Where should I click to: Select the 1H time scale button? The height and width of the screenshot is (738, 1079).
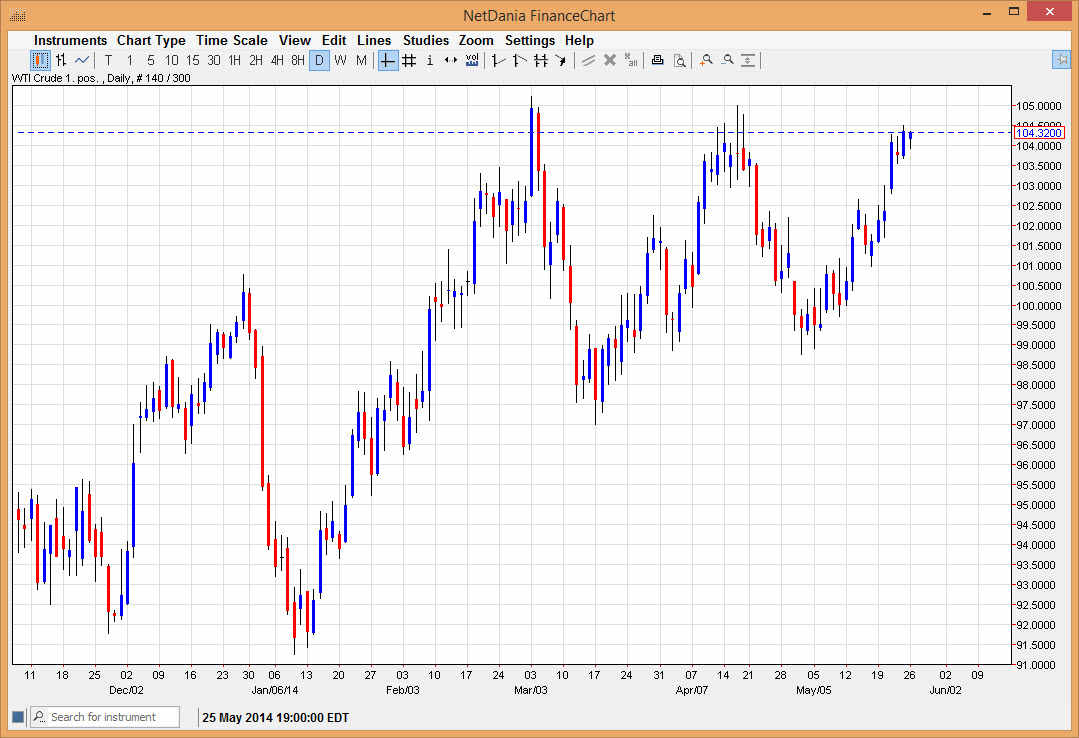pyautogui.click(x=235, y=60)
